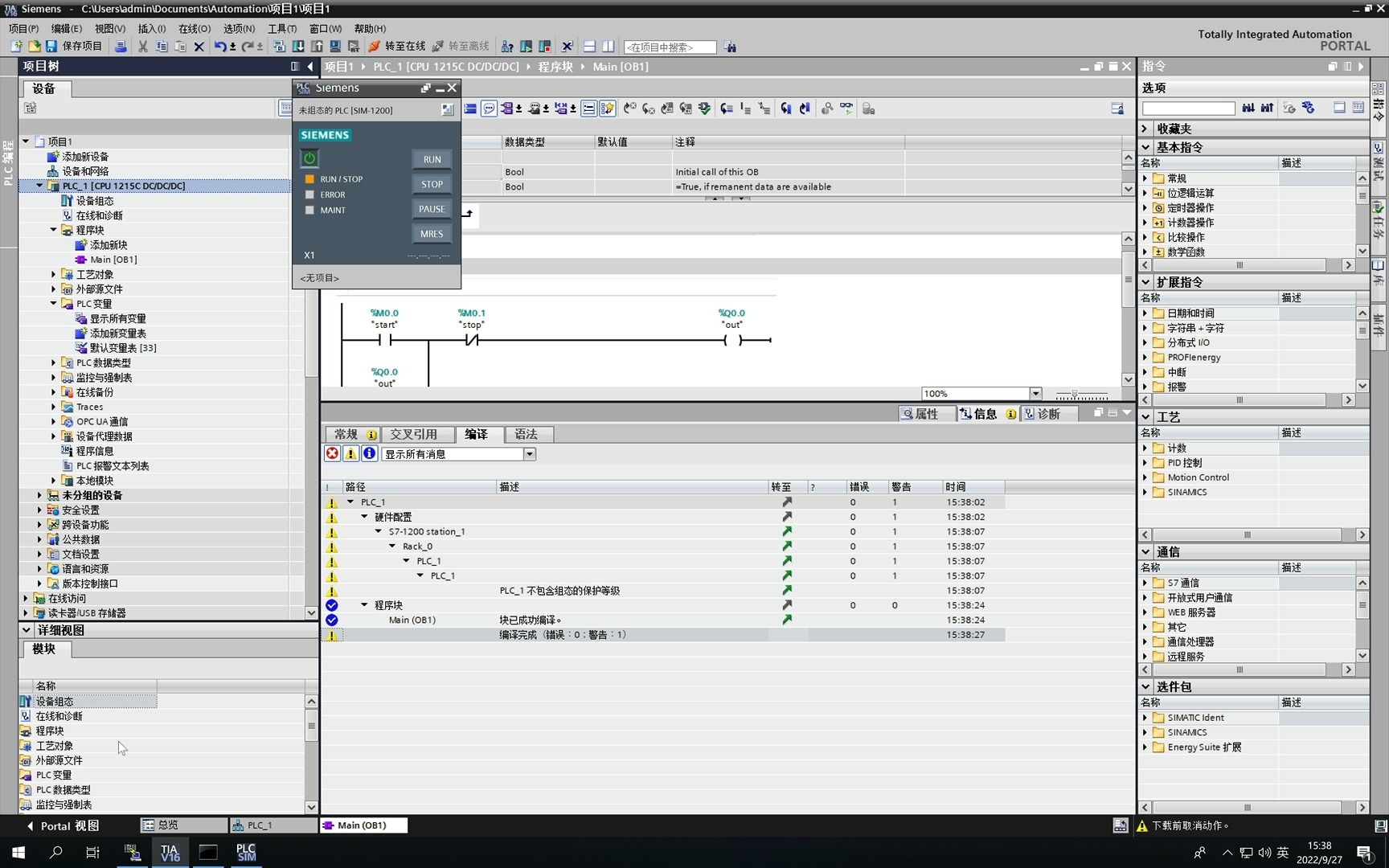This screenshot has height=868, width=1389.
Task: Click the copy icon in the toolbar
Action: point(162,47)
